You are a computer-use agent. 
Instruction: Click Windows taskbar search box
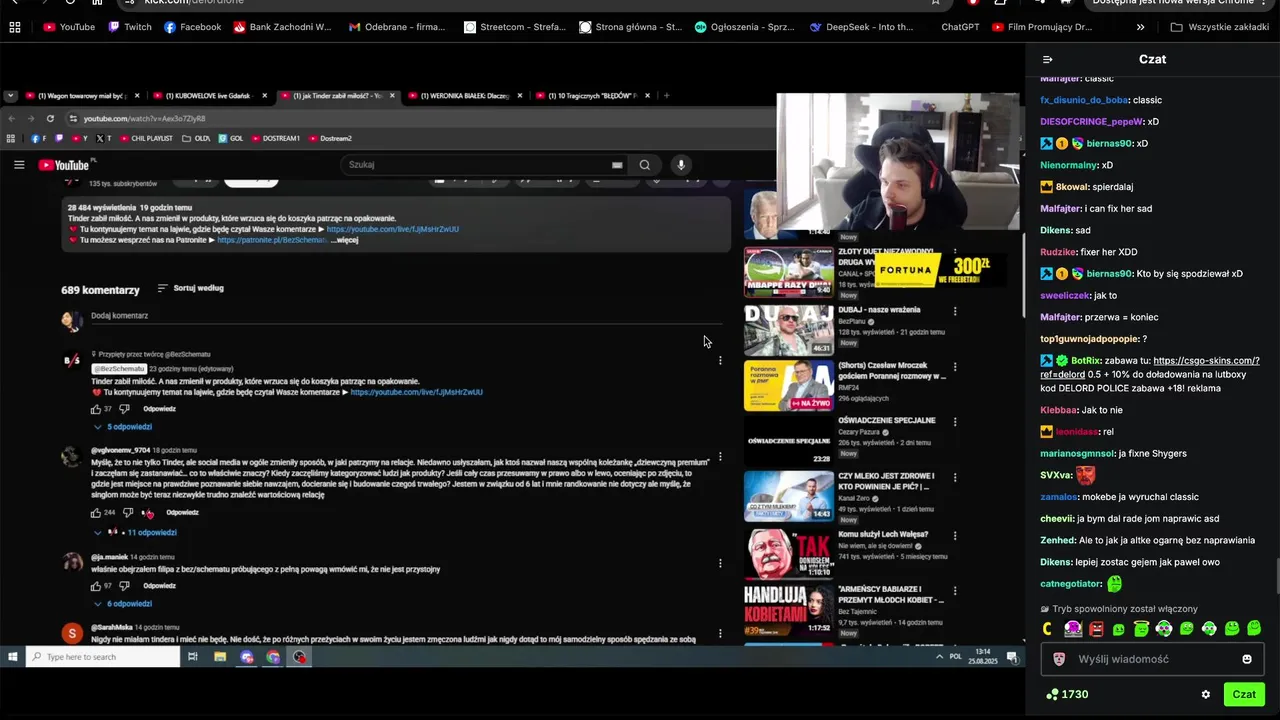103,657
